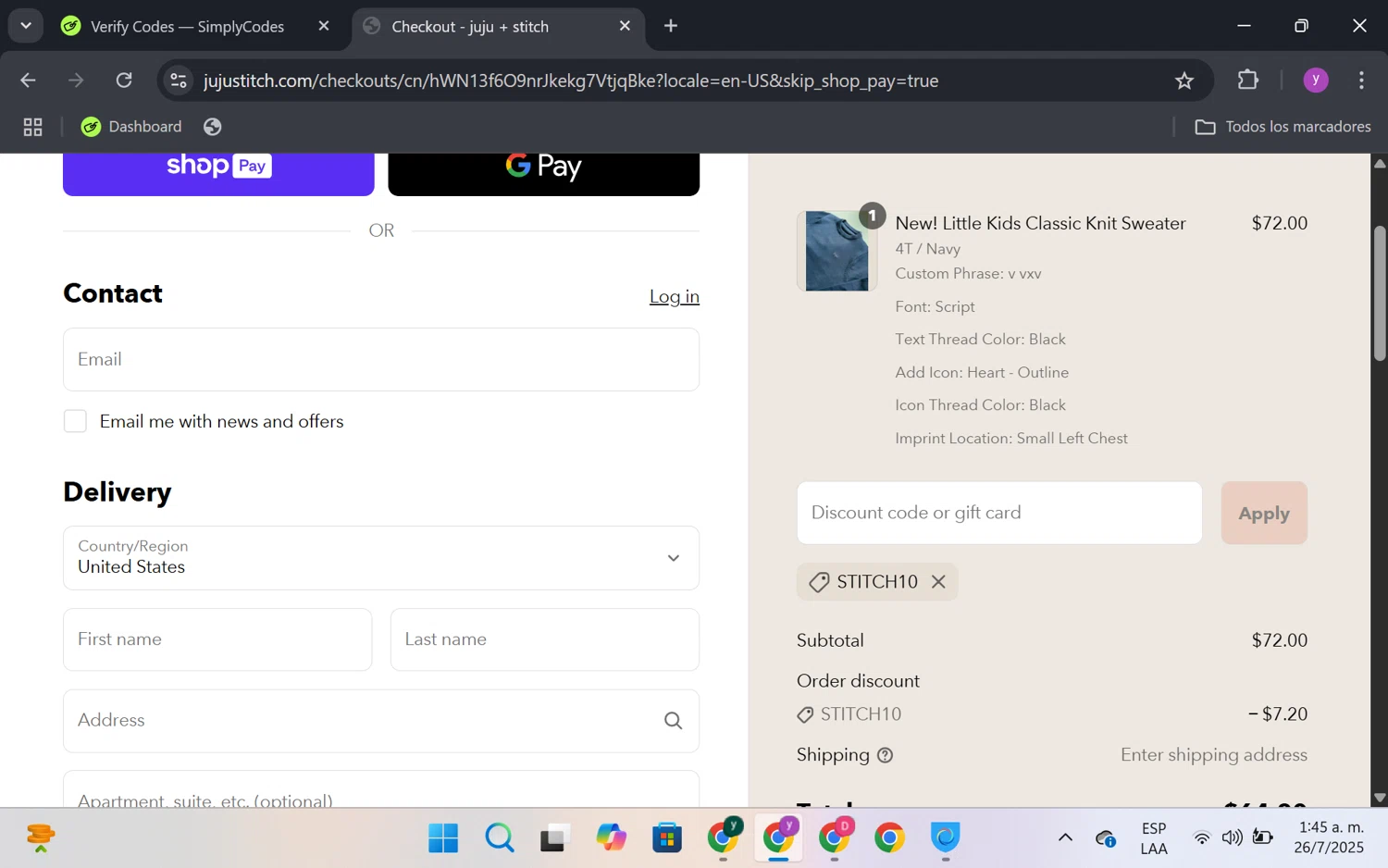
Task: Pay with Shop Pay
Action: pyautogui.click(x=218, y=174)
